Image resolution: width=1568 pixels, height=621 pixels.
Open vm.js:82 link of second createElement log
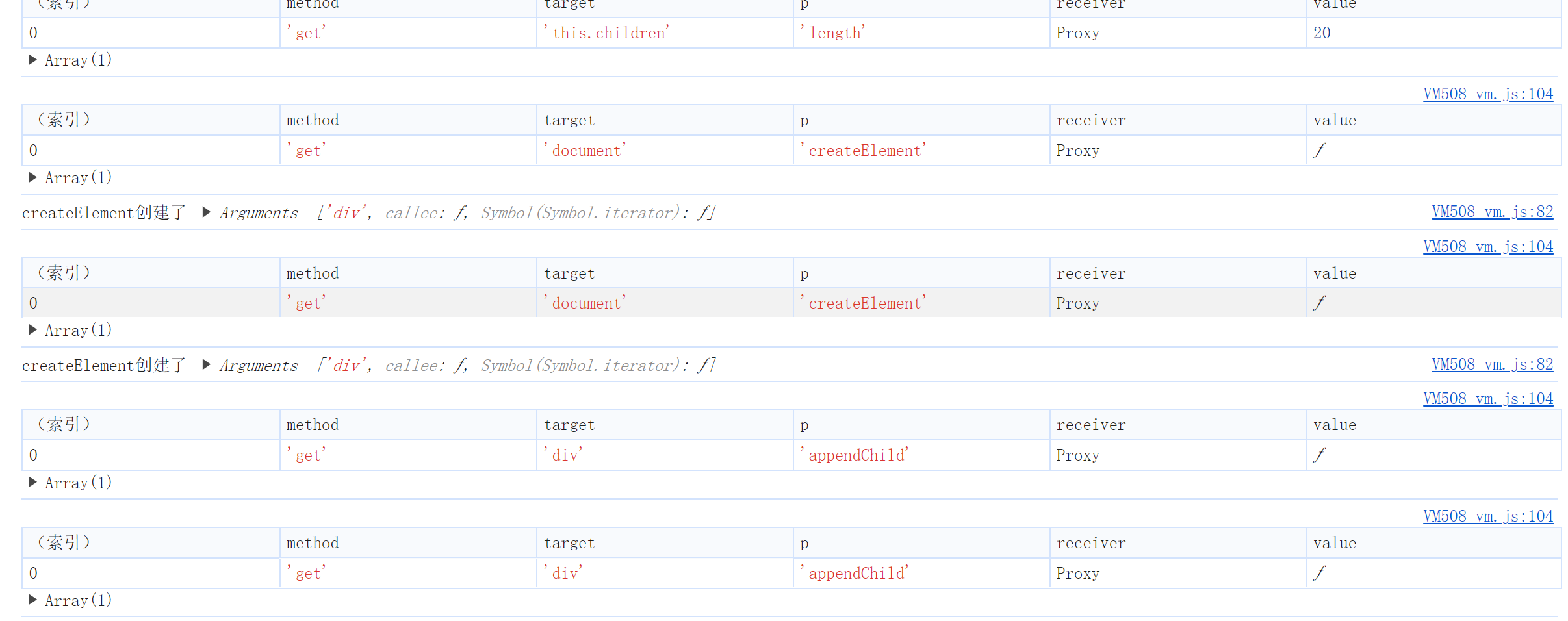1493,364
